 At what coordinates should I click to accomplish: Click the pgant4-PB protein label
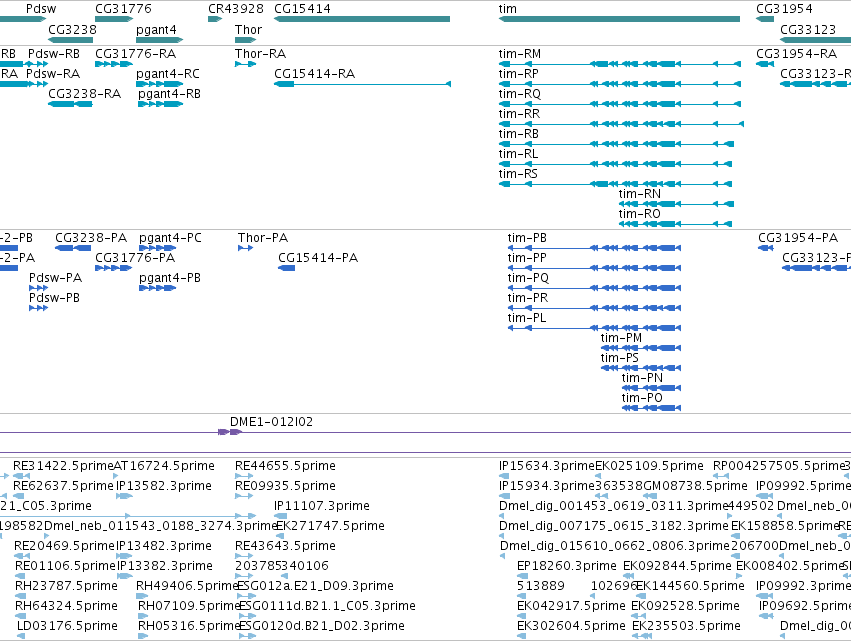[x=170, y=278]
